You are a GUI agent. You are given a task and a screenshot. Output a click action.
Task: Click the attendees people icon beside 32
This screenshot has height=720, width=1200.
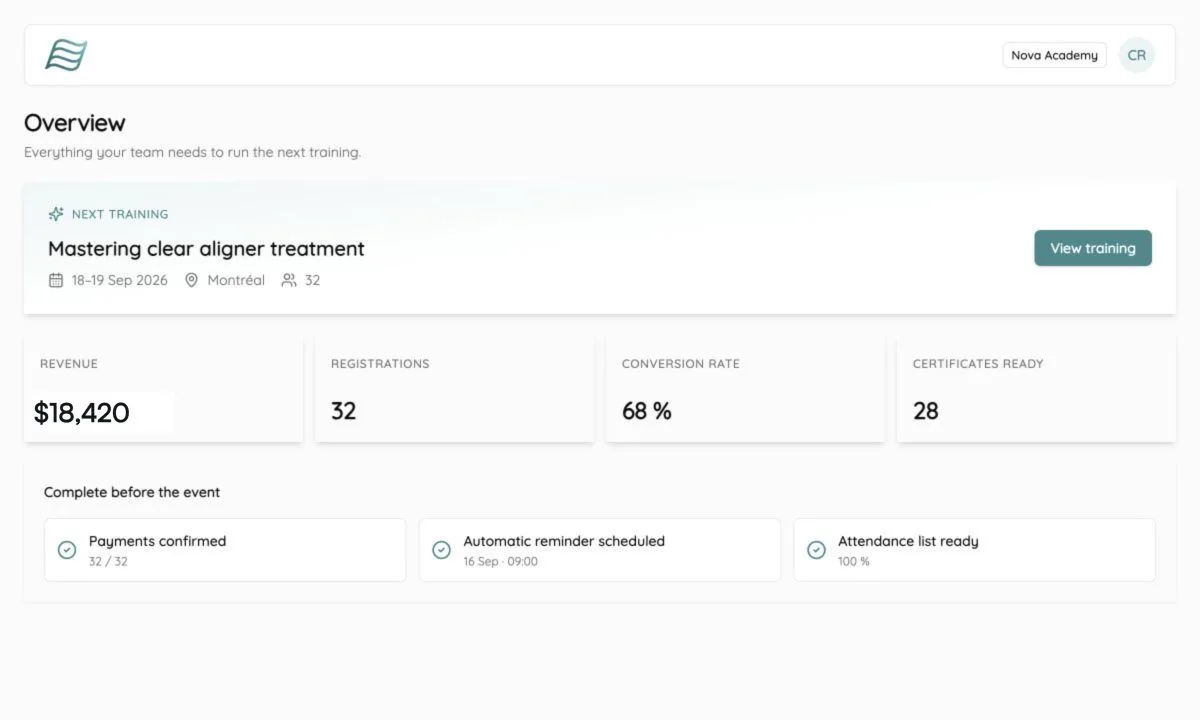point(289,280)
